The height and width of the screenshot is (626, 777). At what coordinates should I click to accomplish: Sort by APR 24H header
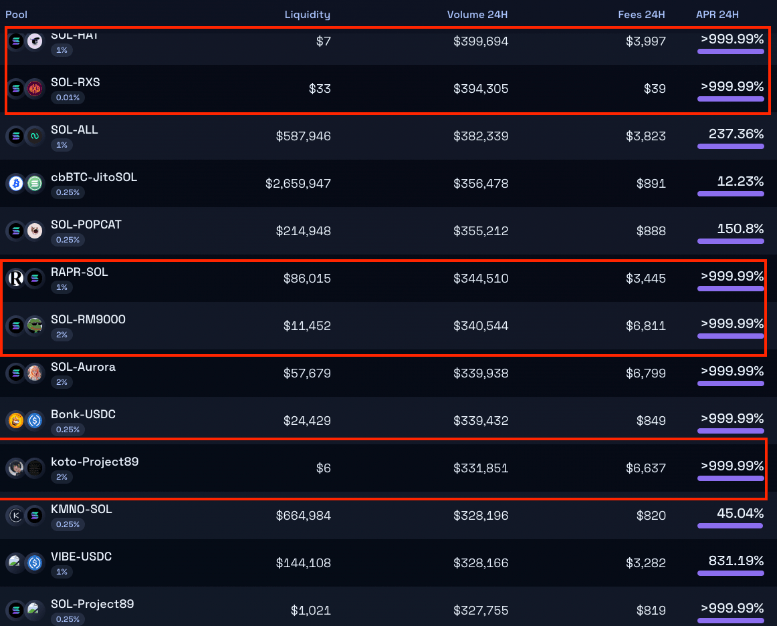click(x=717, y=14)
